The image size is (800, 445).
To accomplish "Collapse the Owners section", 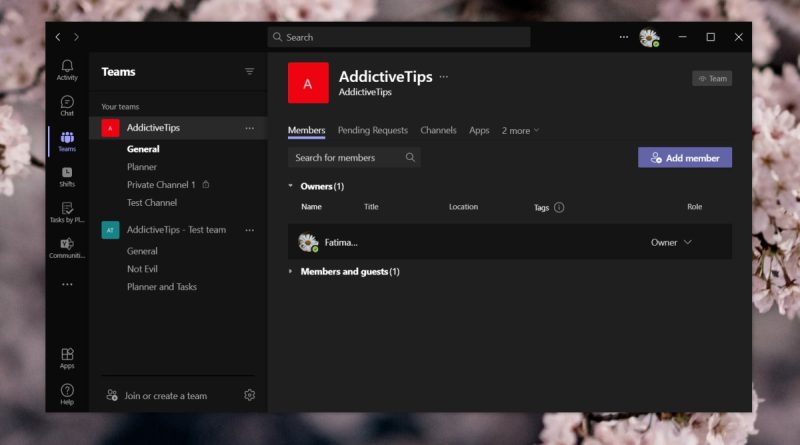I will coord(291,186).
